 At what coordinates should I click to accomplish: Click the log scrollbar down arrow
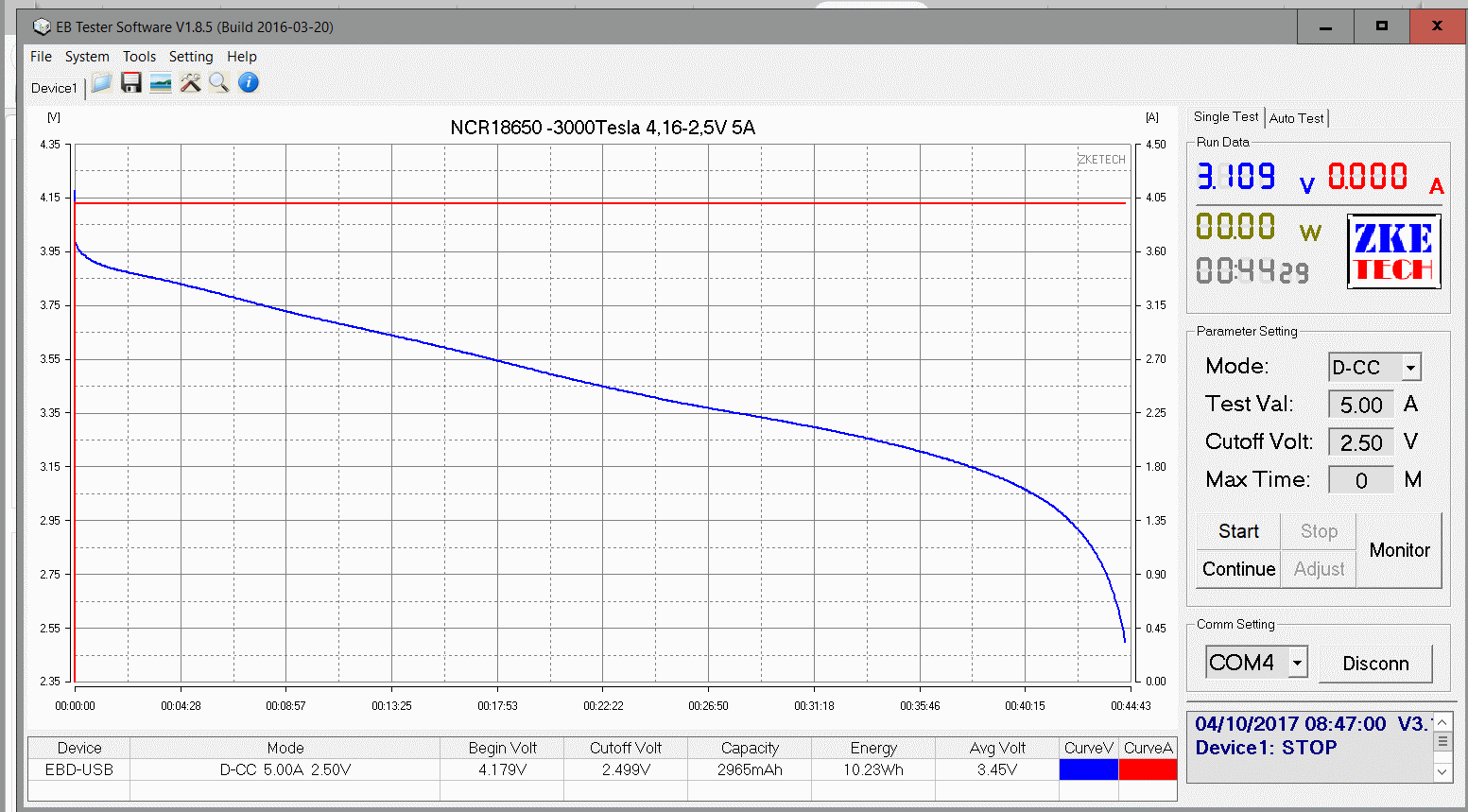(x=1442, y=771)
